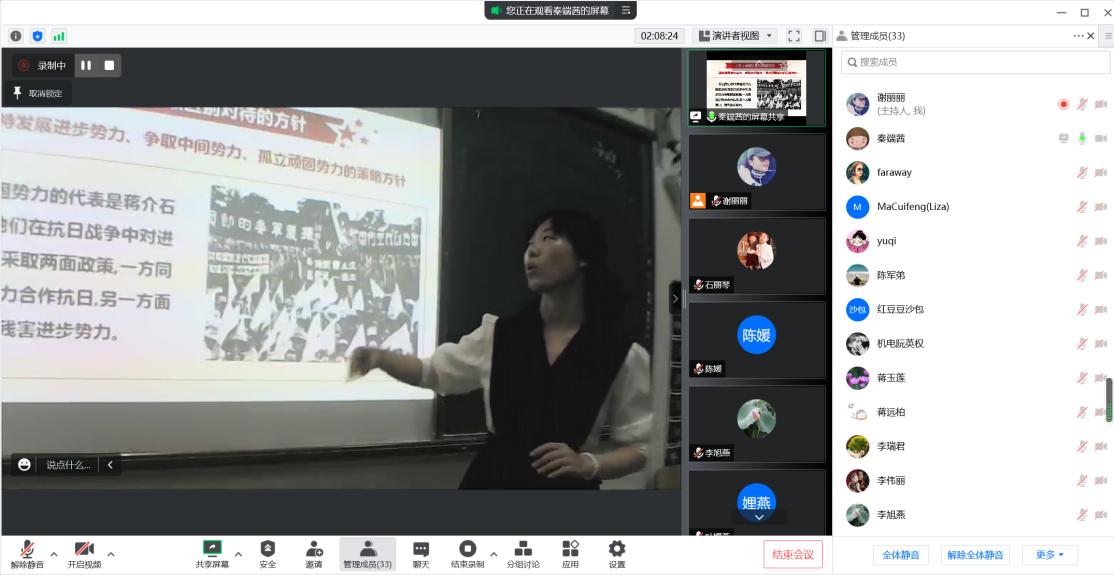Collapse the video strip side arrow
The image size is (1114, 575).
pos(675,298)
